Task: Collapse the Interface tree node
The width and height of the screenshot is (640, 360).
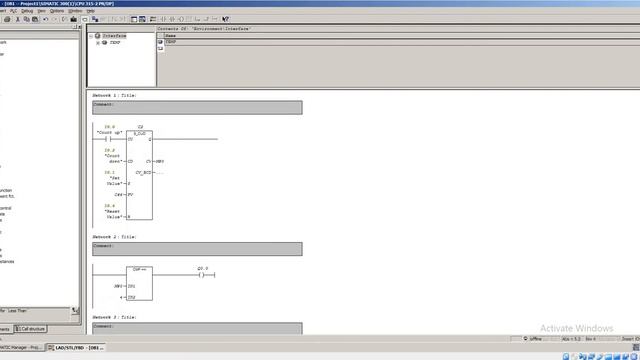Action: point(91,36)
